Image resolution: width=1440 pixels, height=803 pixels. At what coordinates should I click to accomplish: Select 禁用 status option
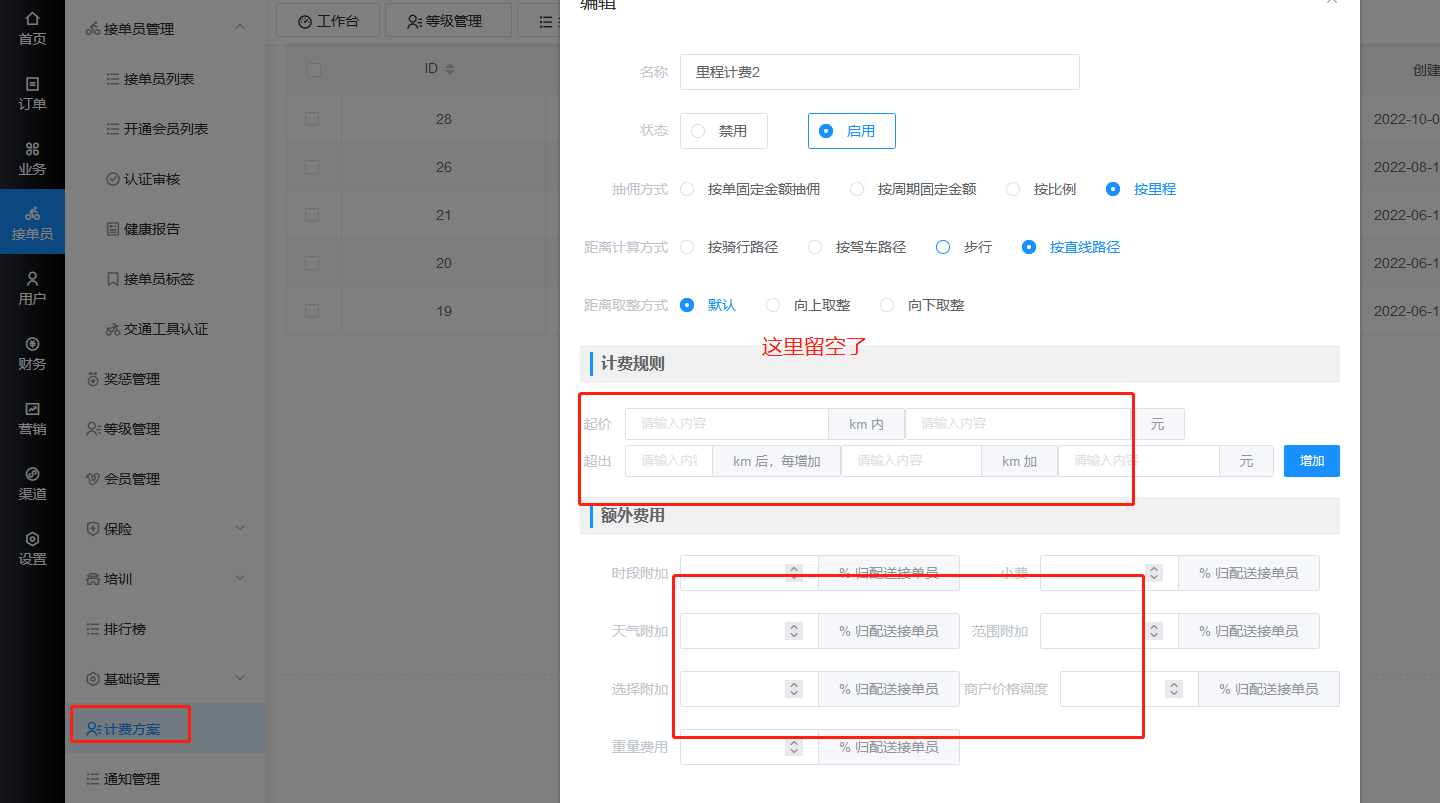click(x=723, y=131)
